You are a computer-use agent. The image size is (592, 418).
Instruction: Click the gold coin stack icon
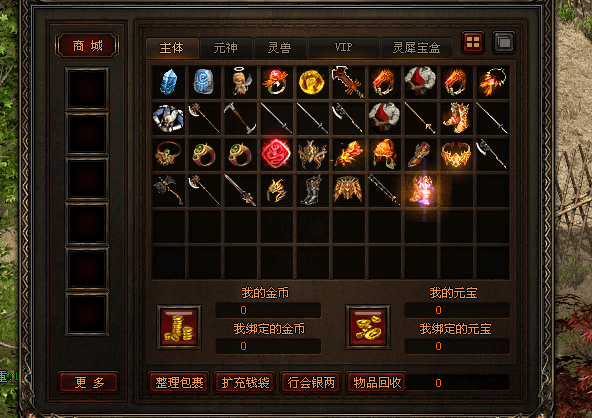point(179,327)
